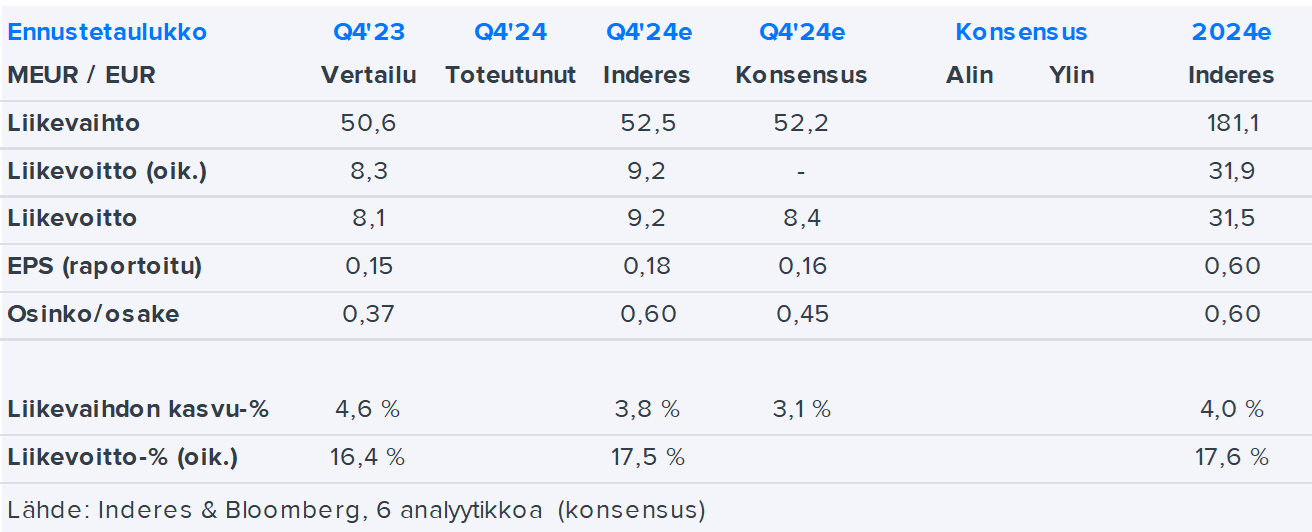Select the Q4'23 column header
This screenshot has width=1312, height=532.
pyautogui.click(x=368, y=32)
